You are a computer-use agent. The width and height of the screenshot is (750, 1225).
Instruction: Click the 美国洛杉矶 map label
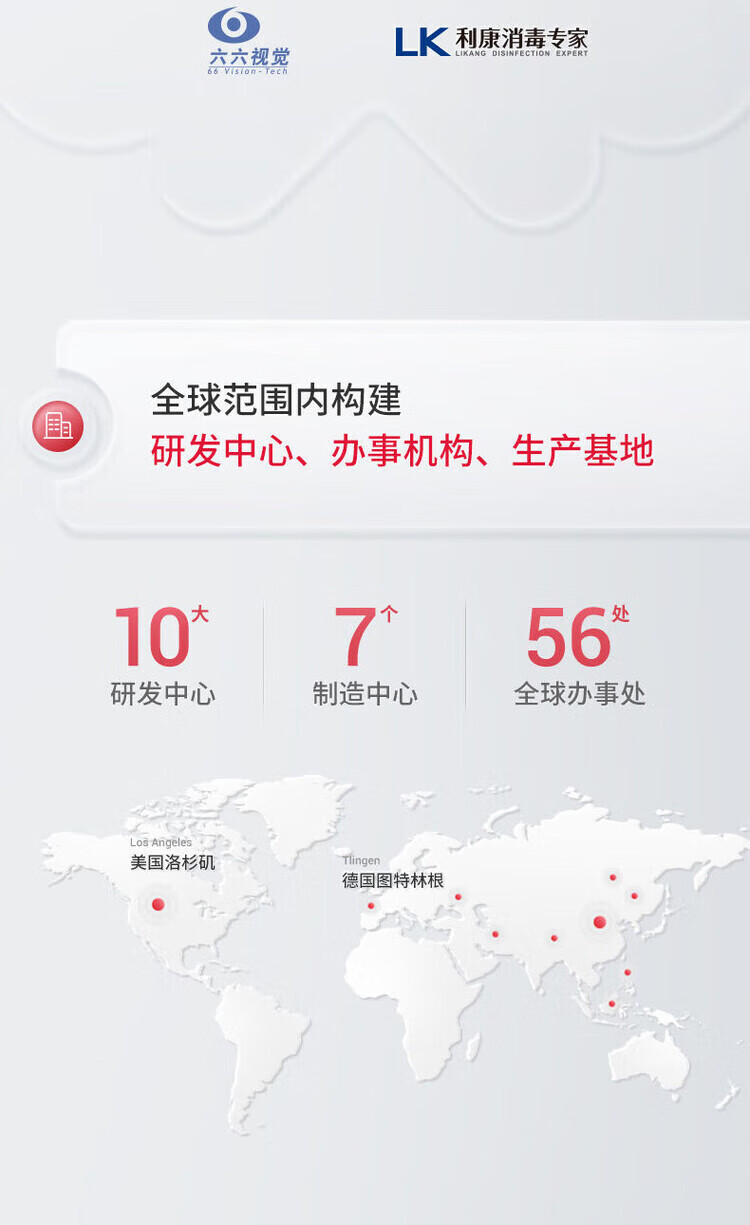(172, 862)
